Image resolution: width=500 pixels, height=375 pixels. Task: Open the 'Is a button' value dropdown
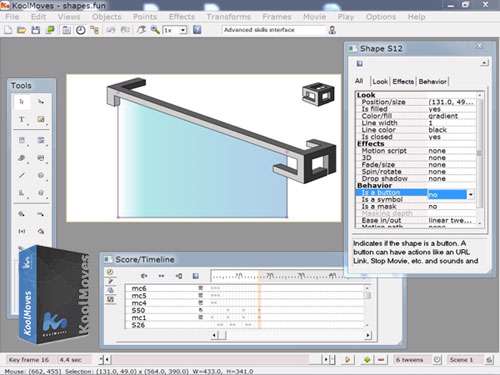(470, 195)
